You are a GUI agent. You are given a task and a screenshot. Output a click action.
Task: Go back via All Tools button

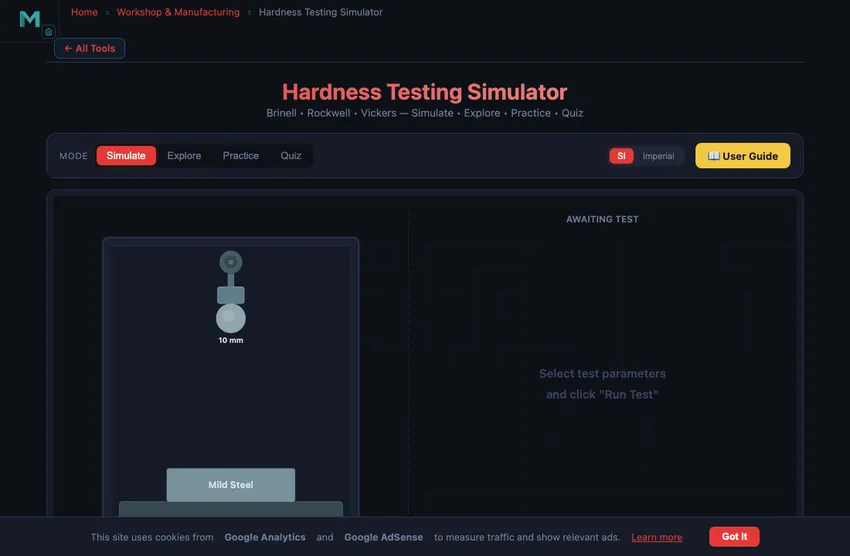click(x=89, y=48)
